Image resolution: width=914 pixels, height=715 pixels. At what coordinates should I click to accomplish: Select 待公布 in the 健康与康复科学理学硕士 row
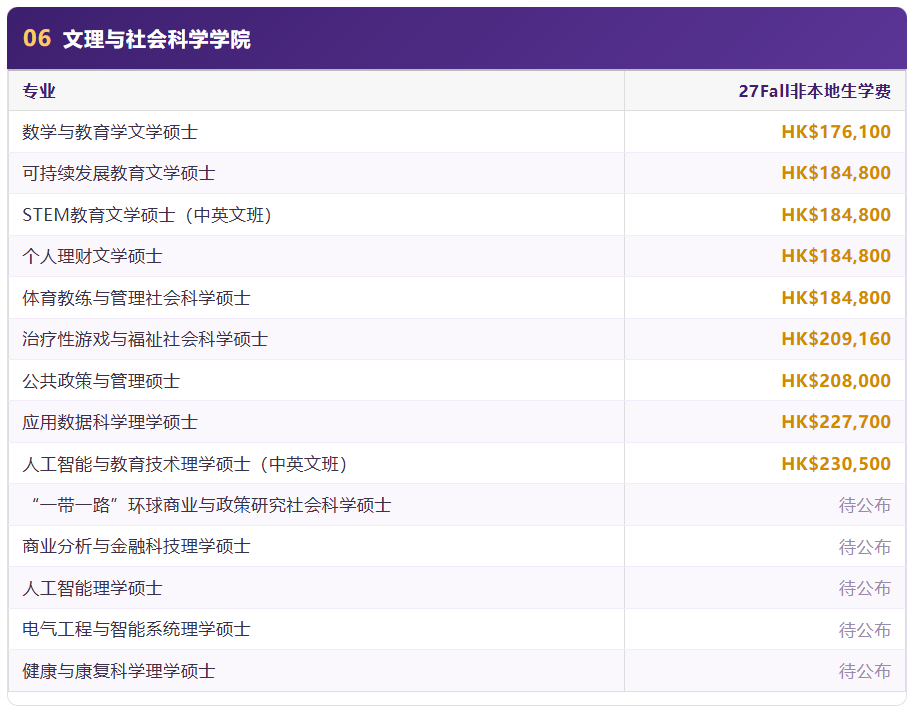pyautogui.click(x=864, y=671)
